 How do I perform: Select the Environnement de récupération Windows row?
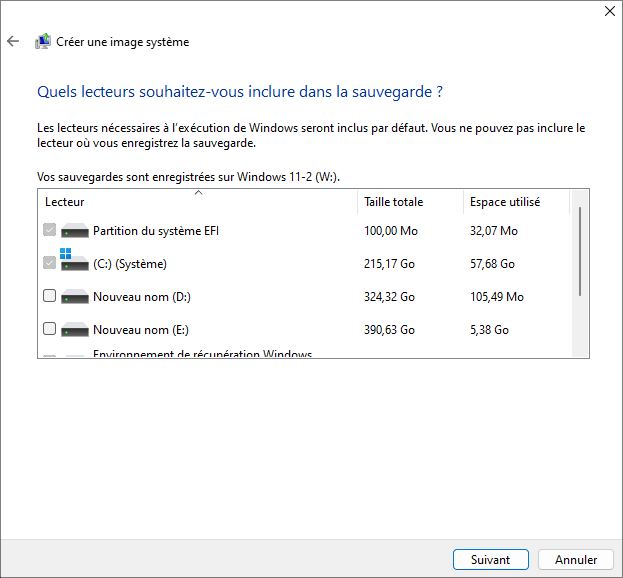[x=202, y=354]
